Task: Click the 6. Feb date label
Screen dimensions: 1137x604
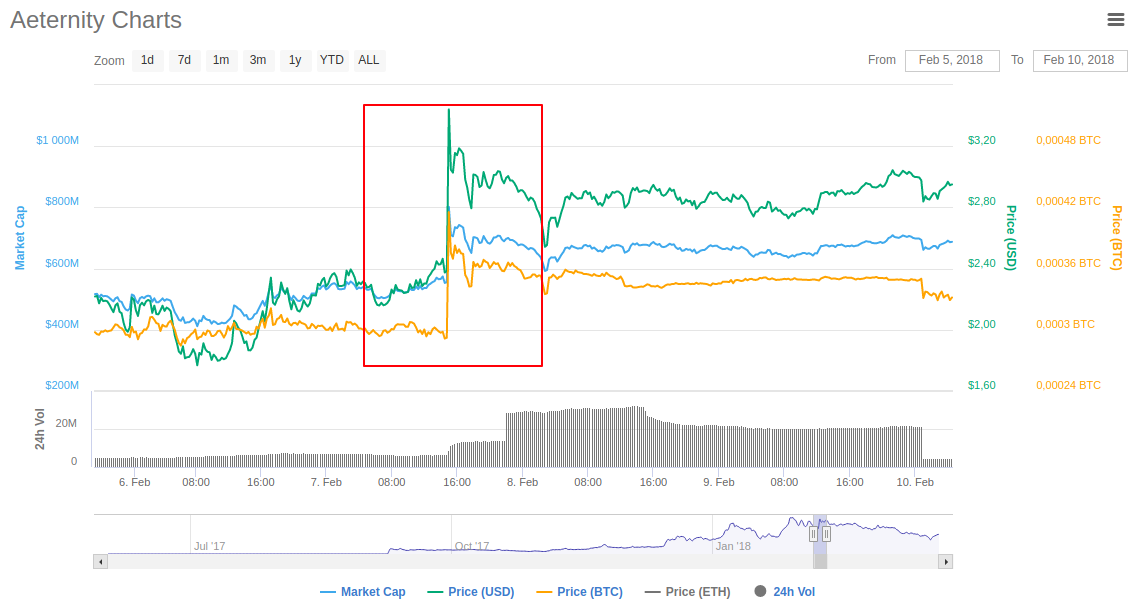Action: click(x=134, y=482)
